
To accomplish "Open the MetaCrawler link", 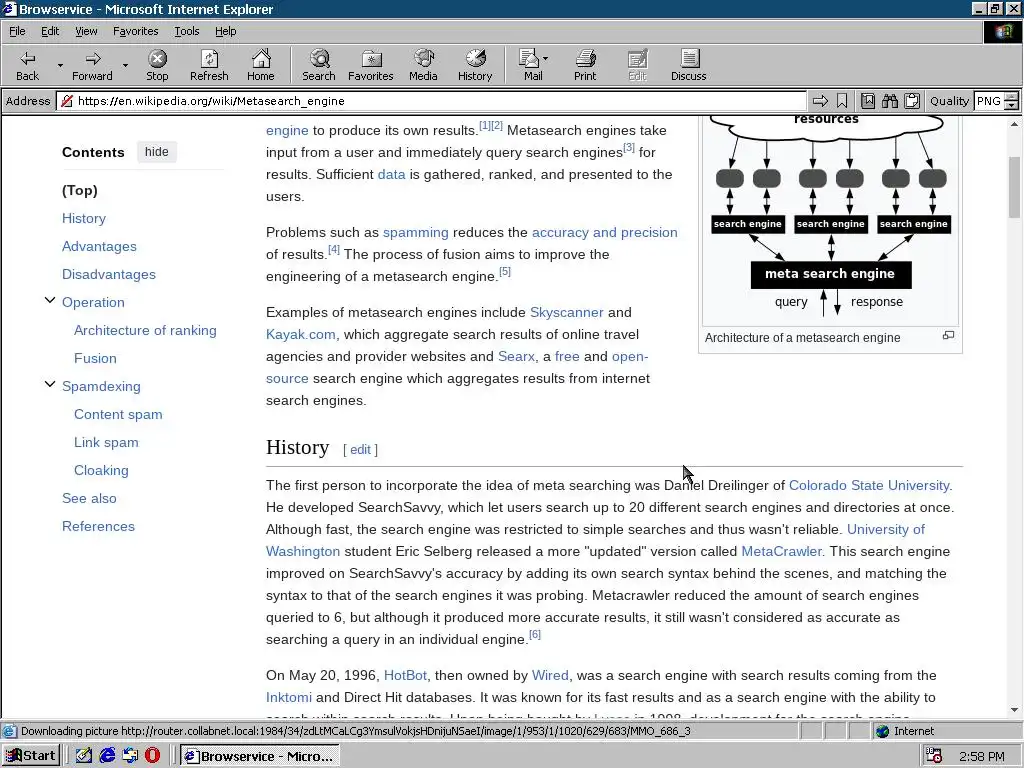I will click(781, 551).
